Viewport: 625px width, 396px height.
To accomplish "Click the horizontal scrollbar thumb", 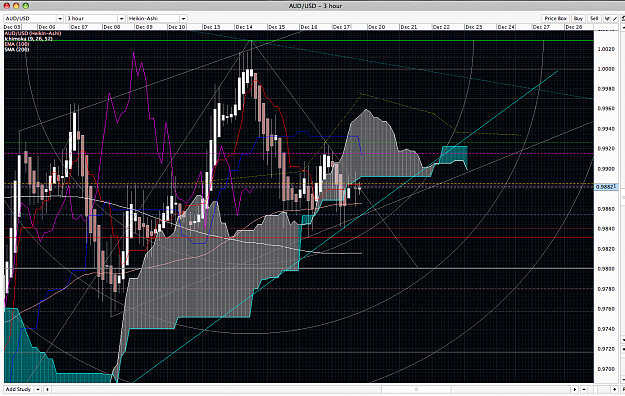I will coord(416,389).
